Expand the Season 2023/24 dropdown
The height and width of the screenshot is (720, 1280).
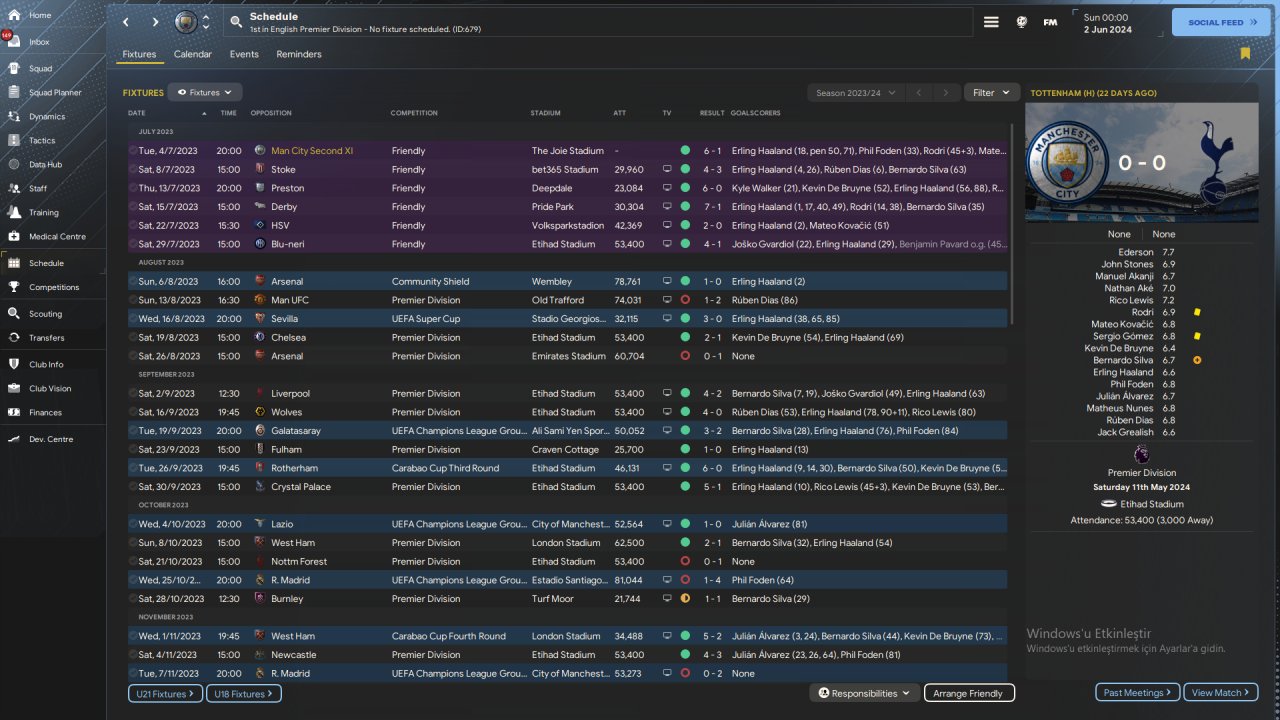coord(855,93)
